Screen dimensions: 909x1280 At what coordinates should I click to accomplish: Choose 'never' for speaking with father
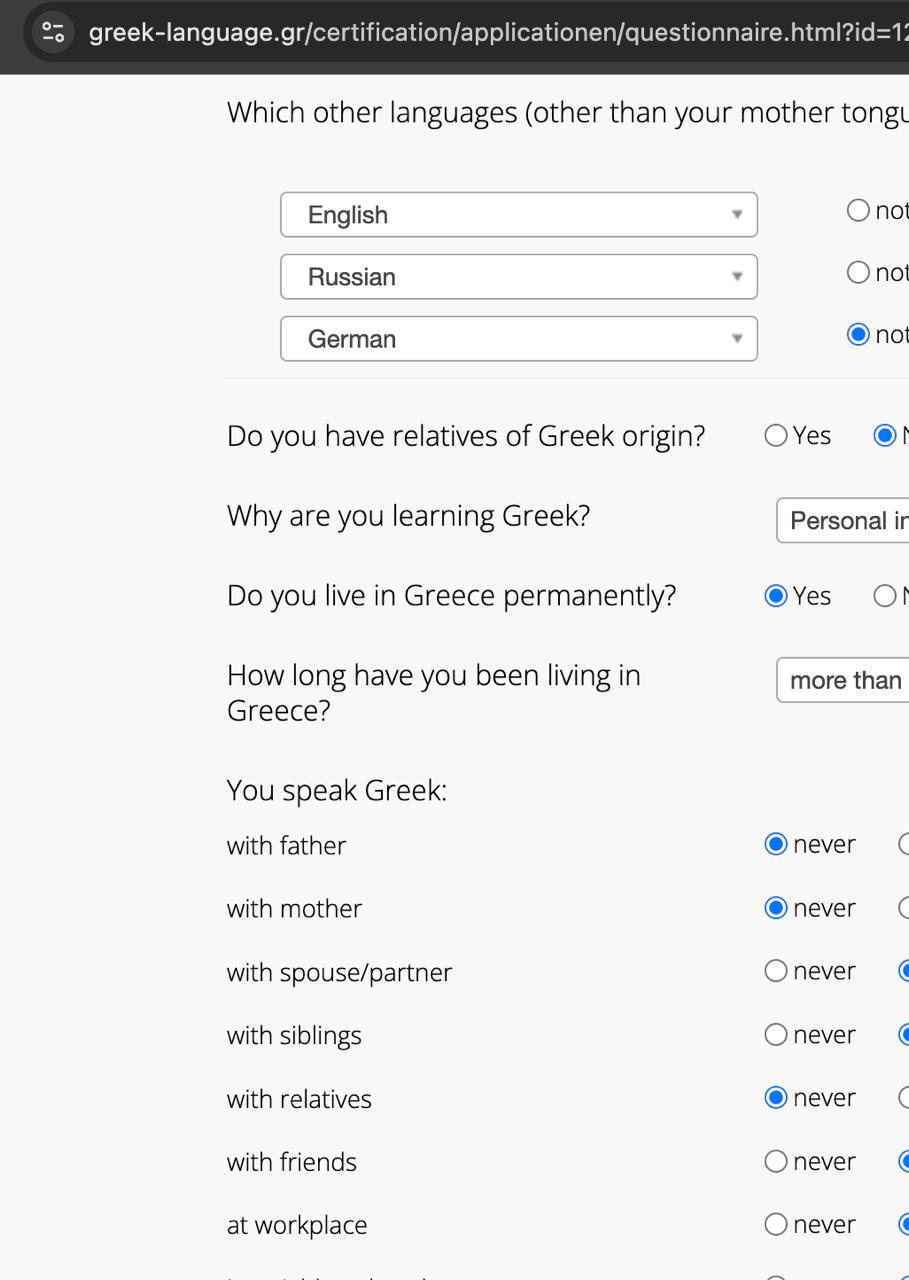(776, 845)
